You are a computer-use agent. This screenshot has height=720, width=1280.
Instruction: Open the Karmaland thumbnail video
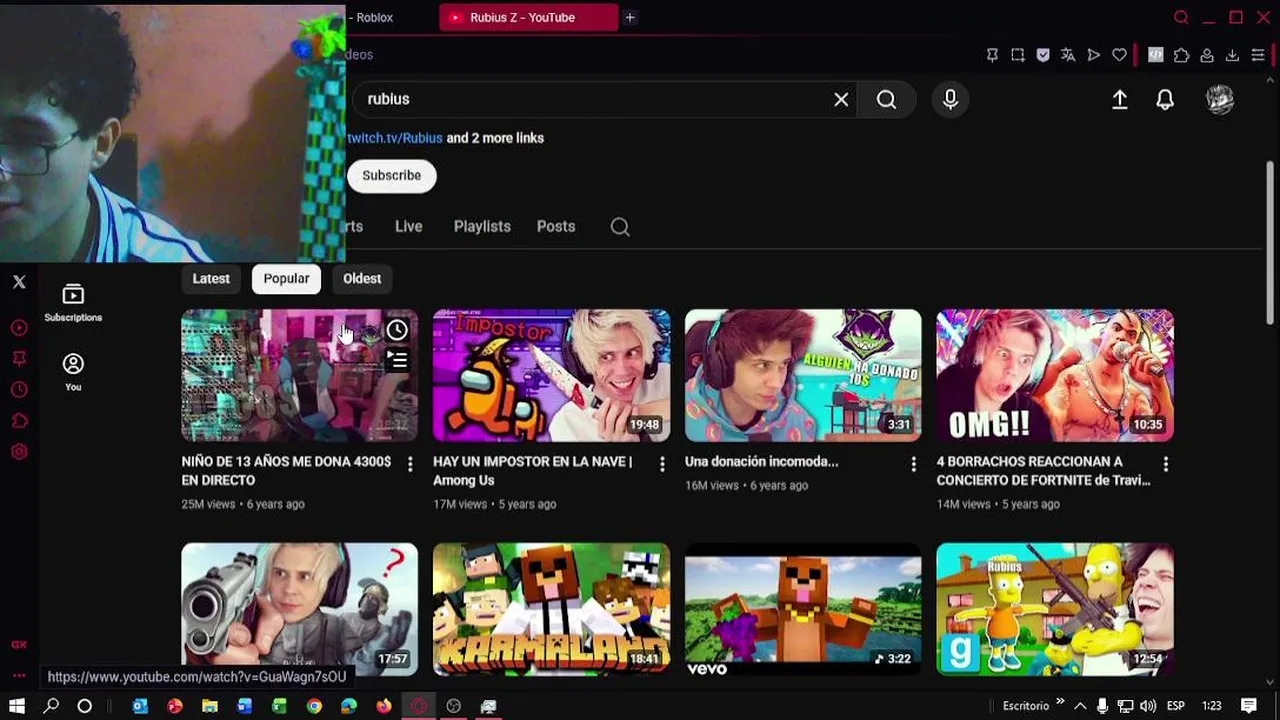click(x=551, y=609)
